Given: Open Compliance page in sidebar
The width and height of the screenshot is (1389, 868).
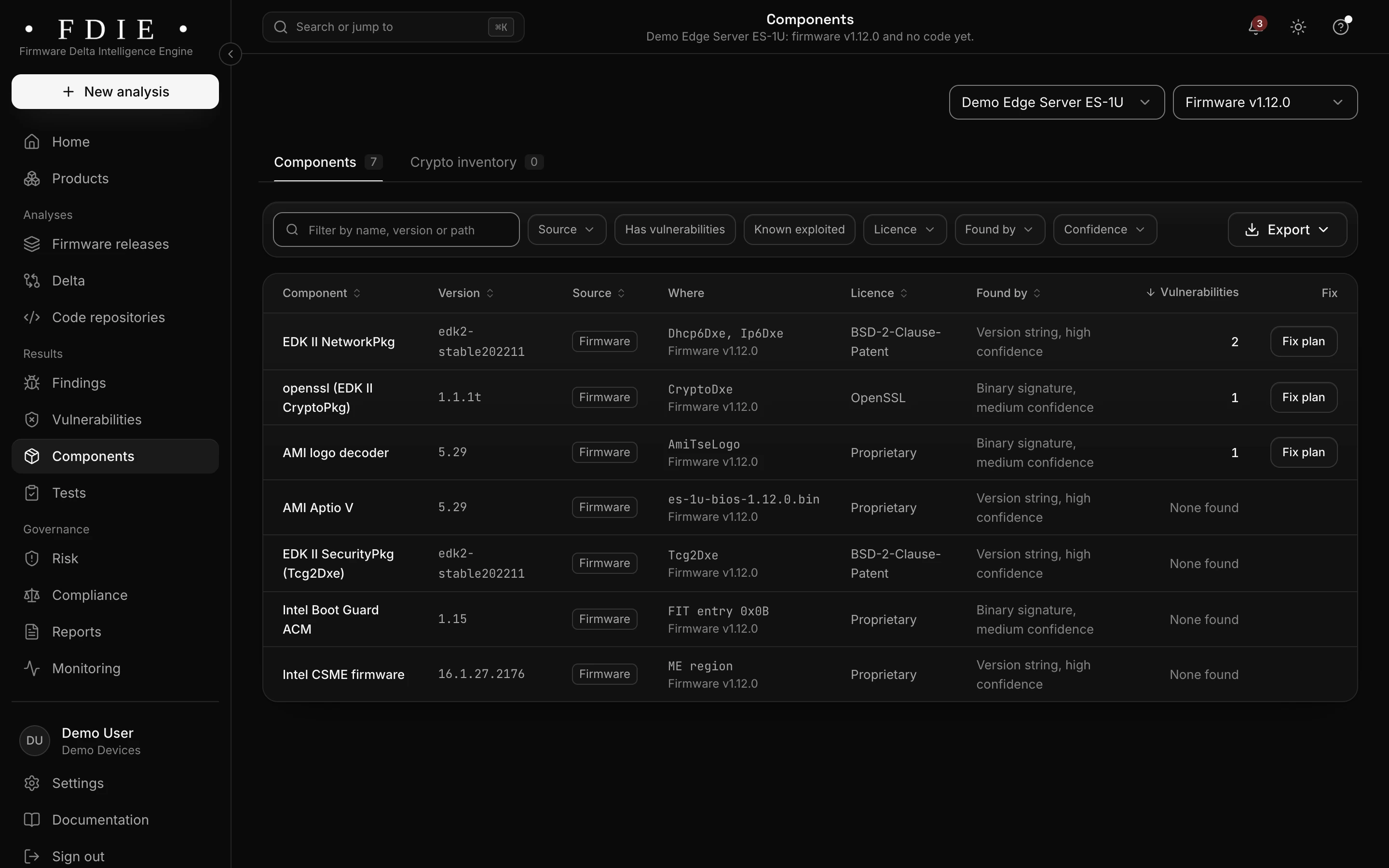Looking at the screenshot, I should click(115, 596).
